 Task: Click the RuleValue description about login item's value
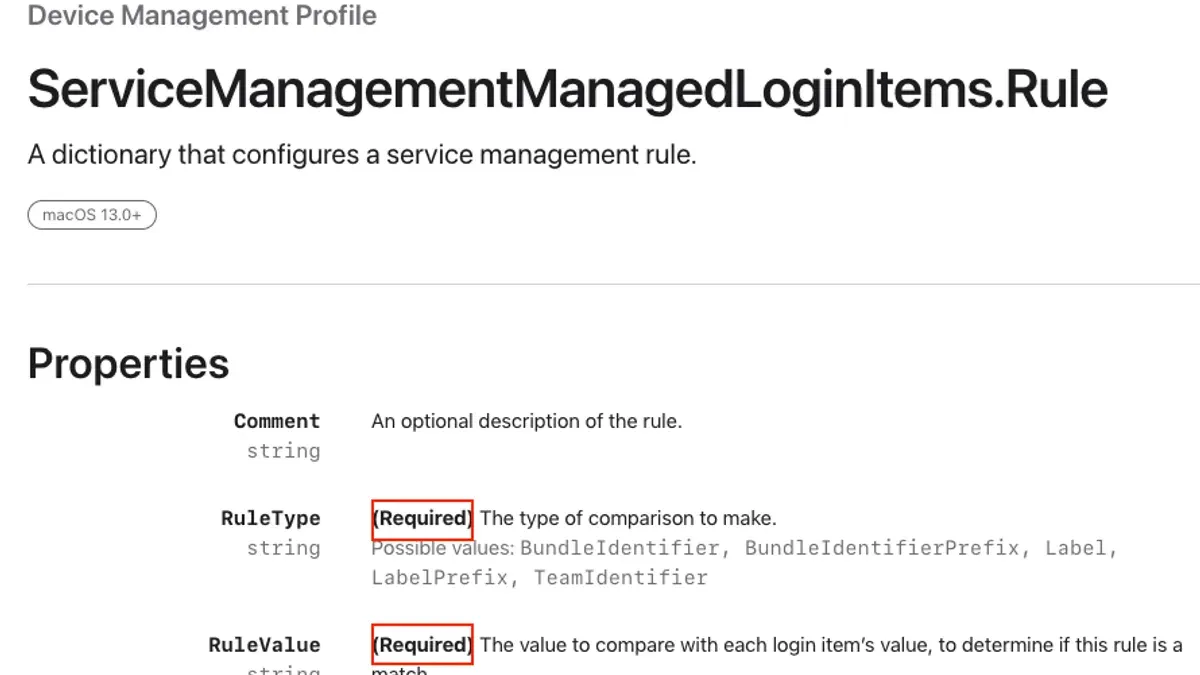point(777,654)
